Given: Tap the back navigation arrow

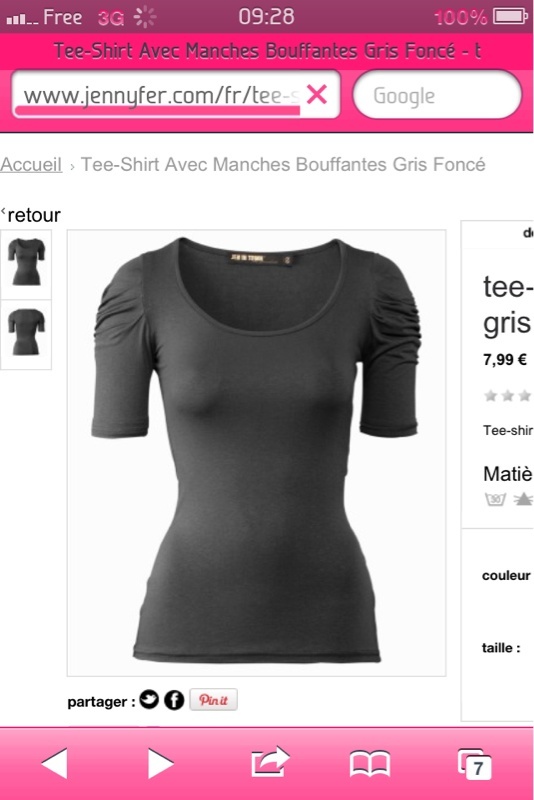Looking at the screenshot, I should (x=55, y=763).
